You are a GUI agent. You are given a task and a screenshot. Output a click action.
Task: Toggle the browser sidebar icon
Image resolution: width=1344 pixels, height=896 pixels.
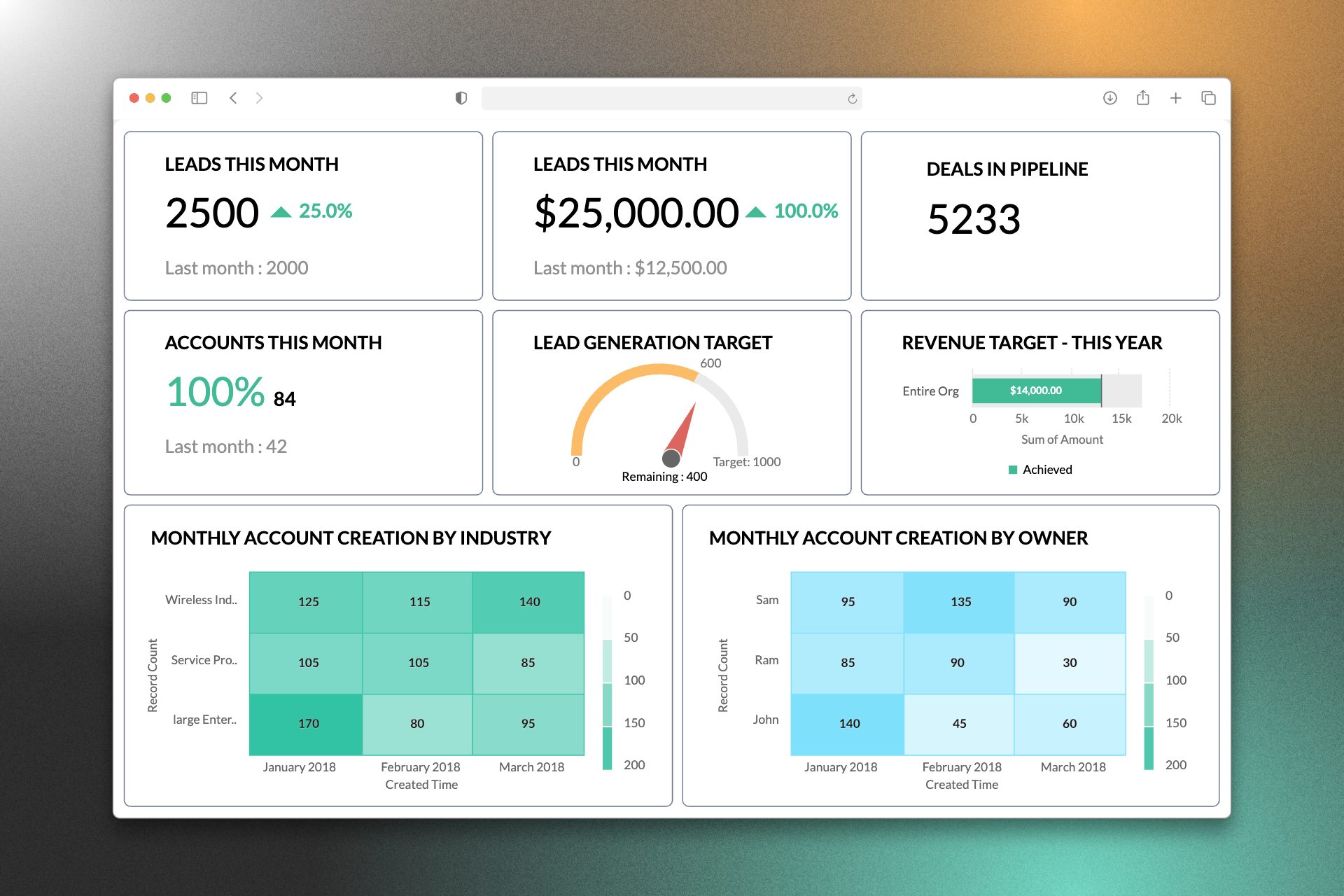[199, 98]
